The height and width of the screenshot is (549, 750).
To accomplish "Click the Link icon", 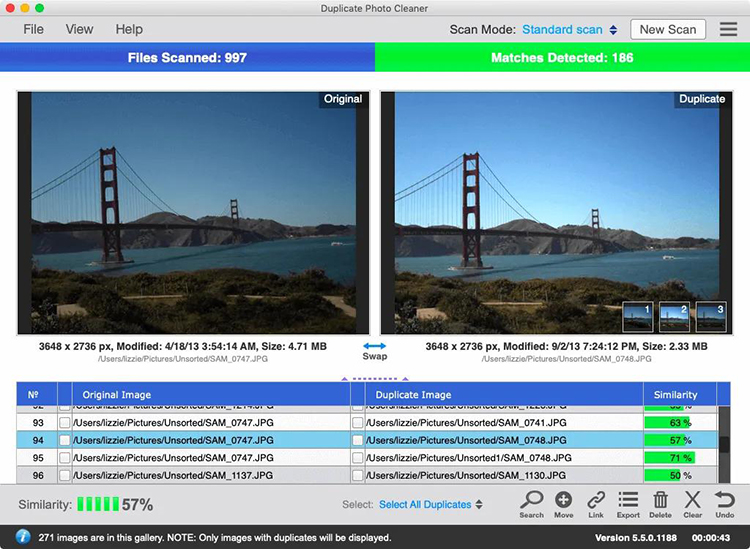I will tap(596, 504).
